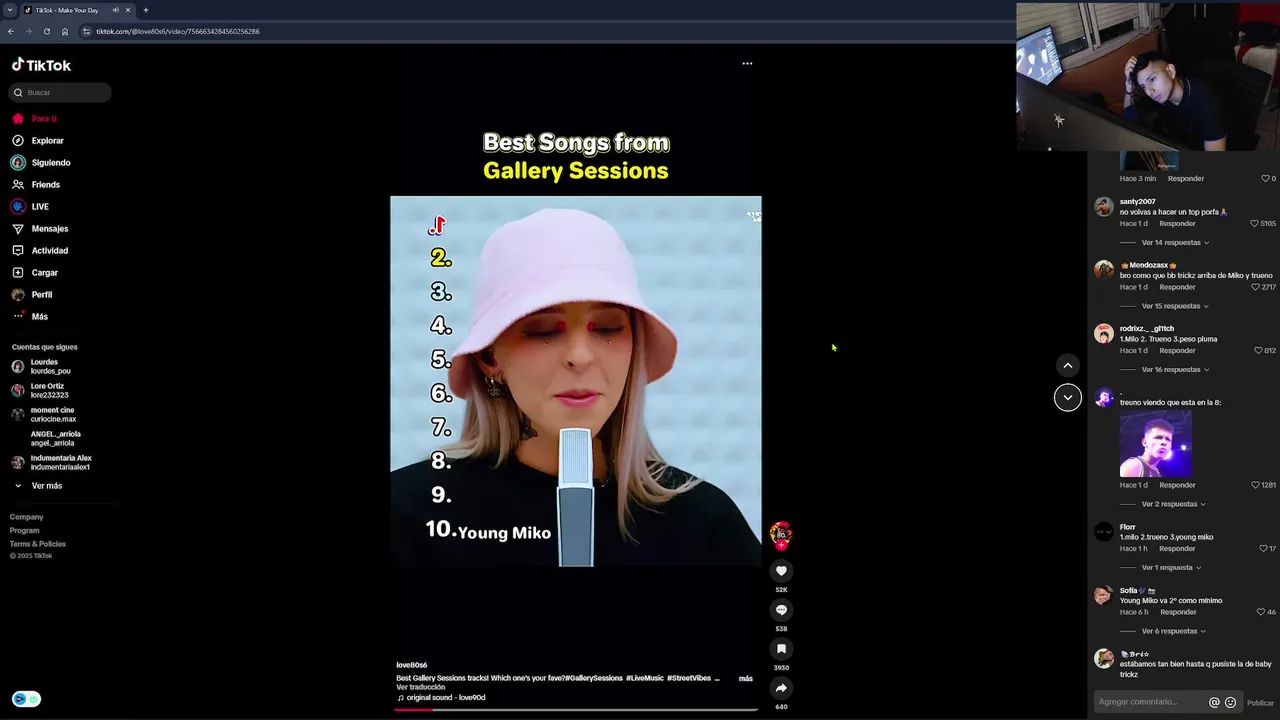This screenshot has height=720, width=1280.
Task: Open the Más menu with three dots
Action: (30, 317)
